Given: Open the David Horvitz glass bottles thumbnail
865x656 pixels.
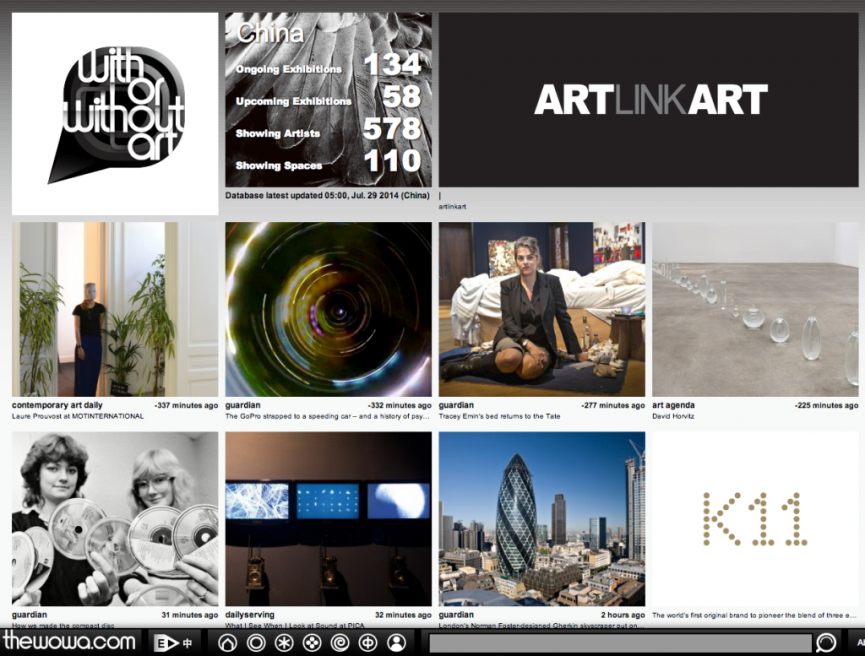Looking at the screenshot, I should click(x=755, y=309).
